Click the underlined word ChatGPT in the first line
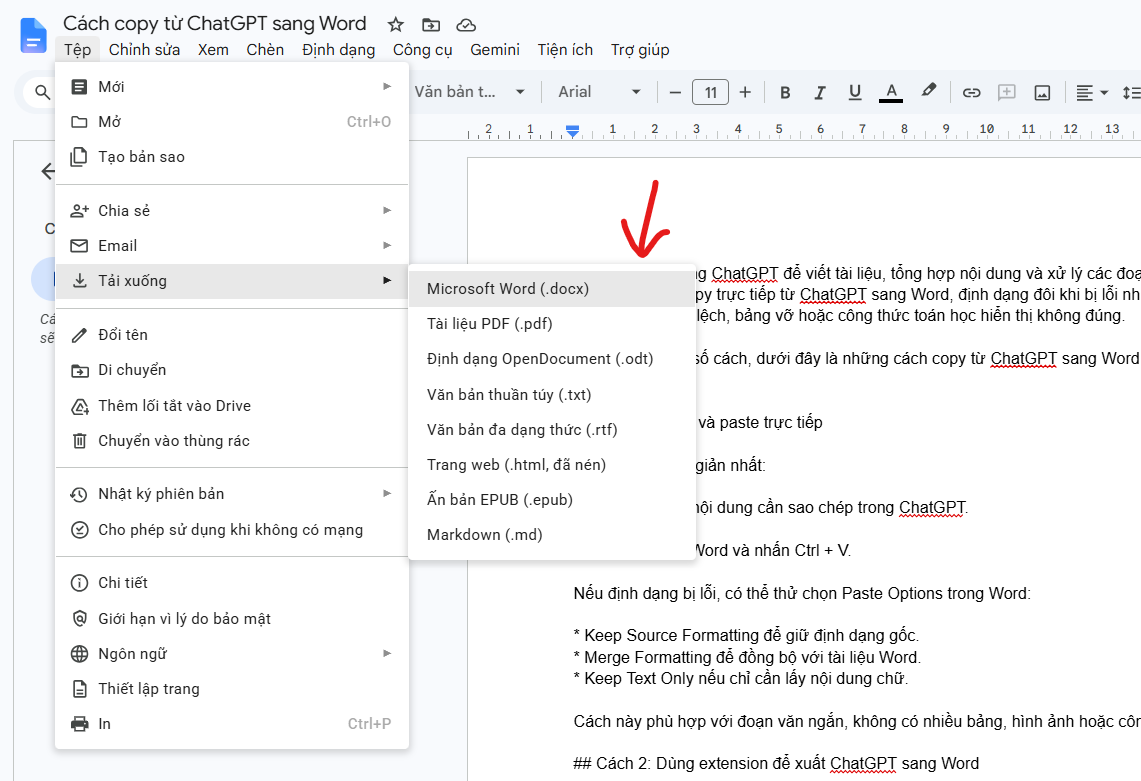 (x=744, y=273)
